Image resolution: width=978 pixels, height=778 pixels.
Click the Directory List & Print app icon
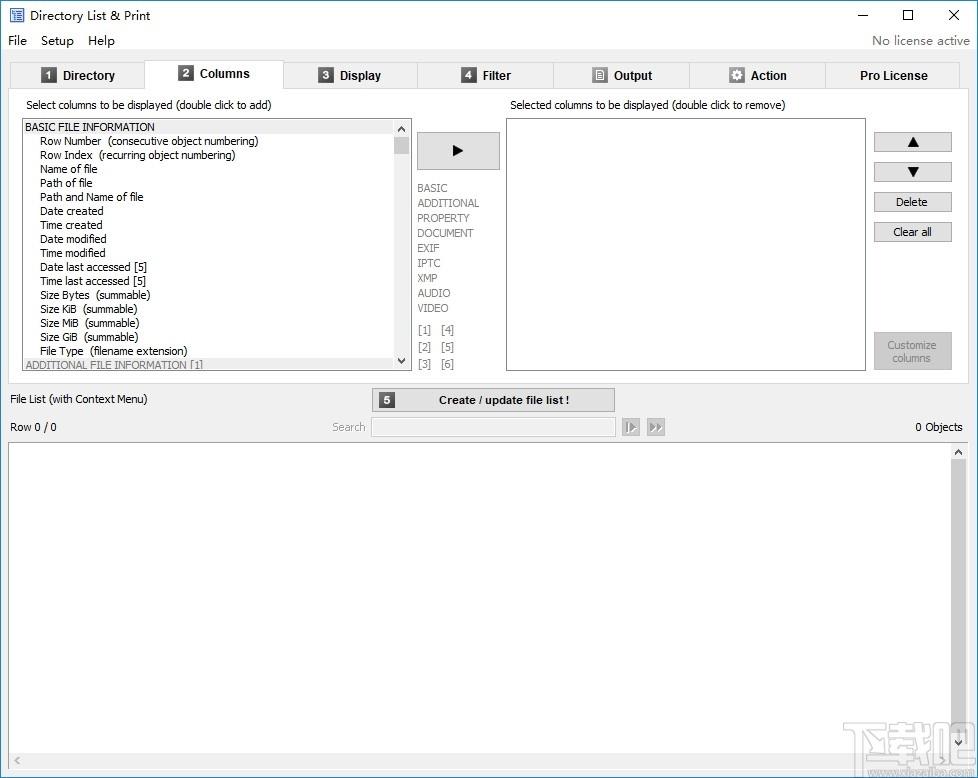click(x=17, y=15)
